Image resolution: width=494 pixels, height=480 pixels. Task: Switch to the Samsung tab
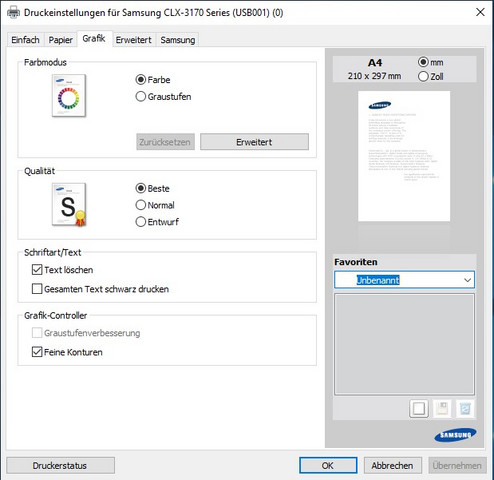(178, 40)
